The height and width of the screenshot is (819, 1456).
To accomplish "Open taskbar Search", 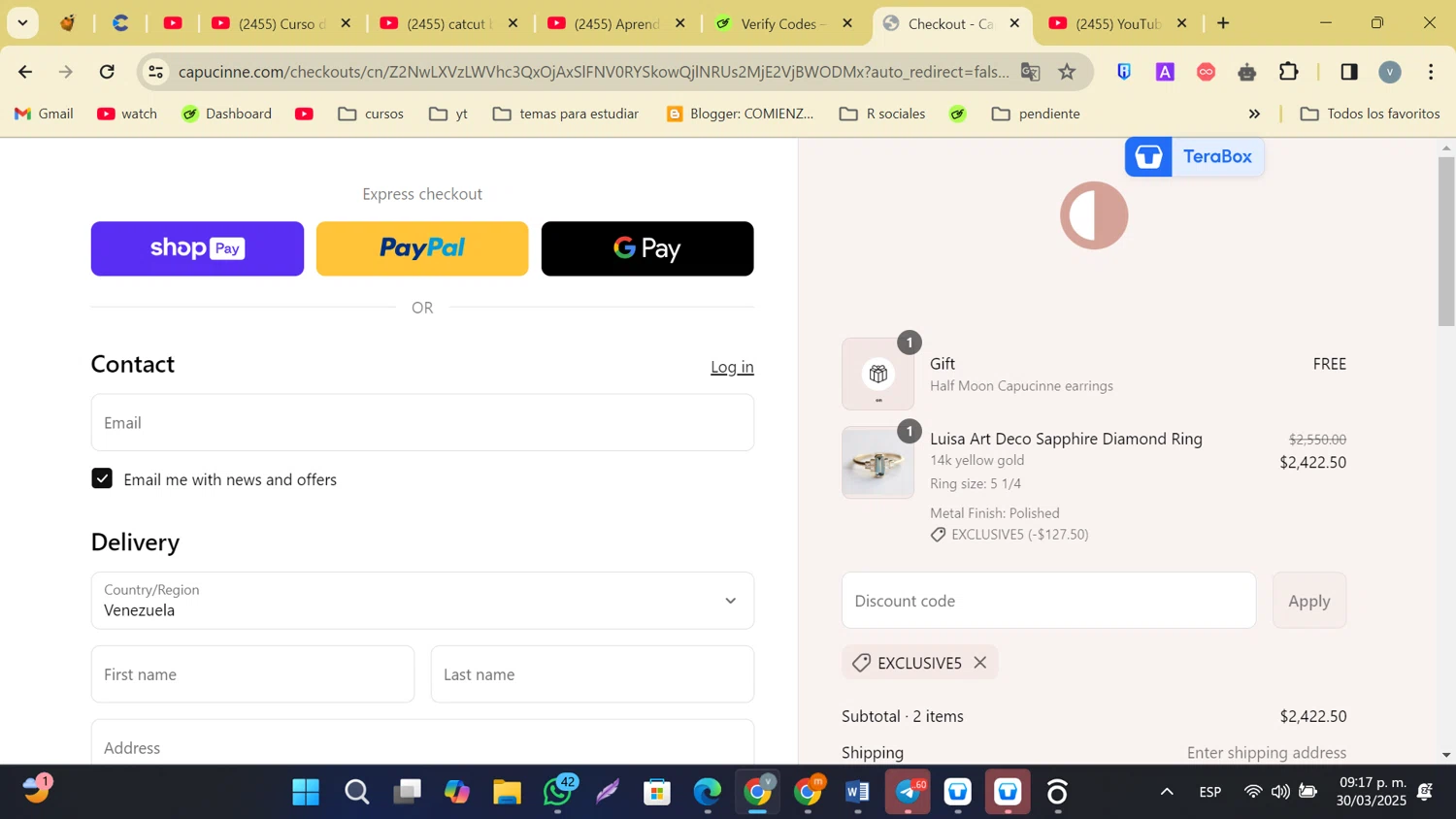I will click(x=356, y=793).
